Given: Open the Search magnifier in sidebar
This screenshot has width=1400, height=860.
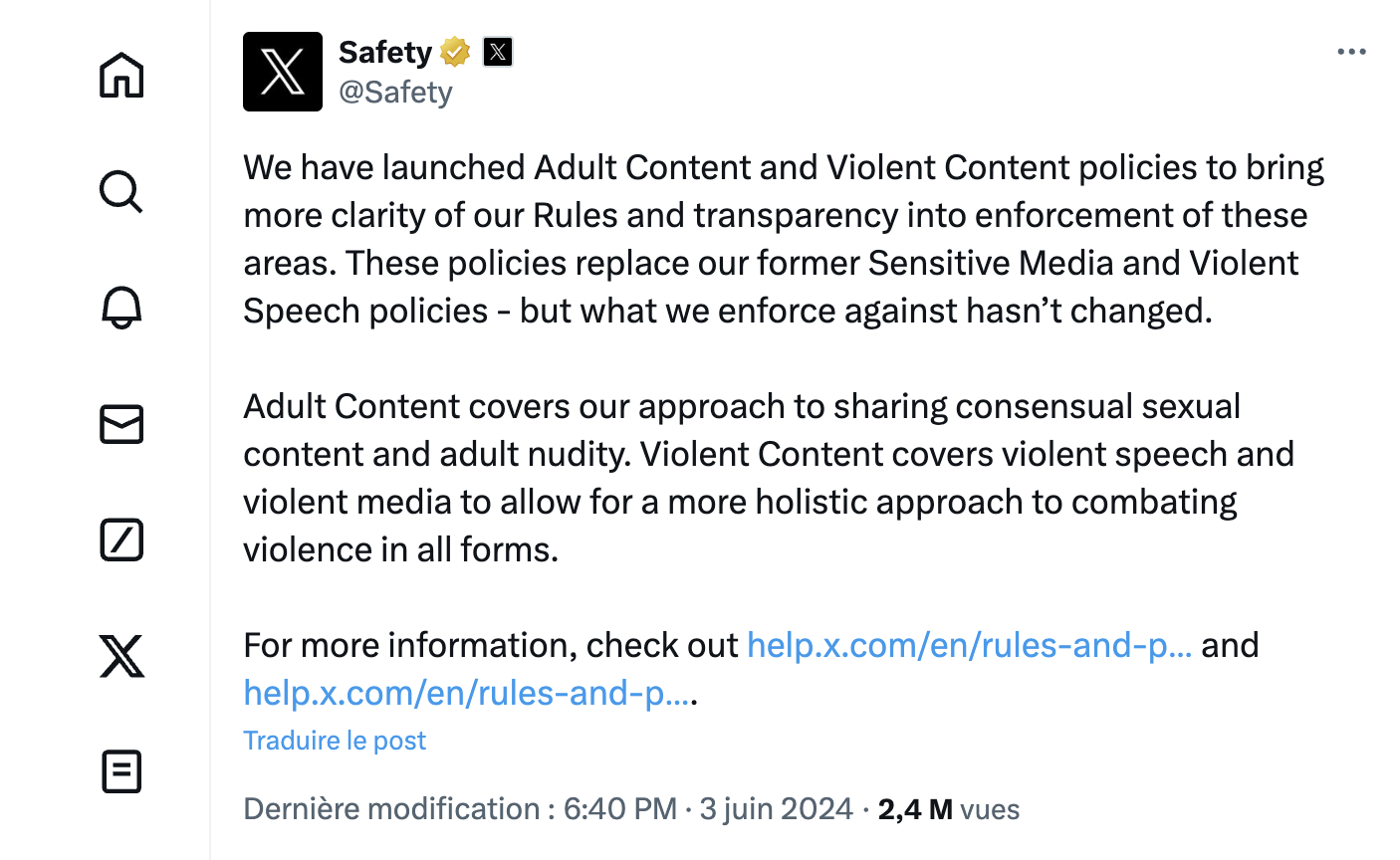Looking at the screenshot, I should [121, 191].
